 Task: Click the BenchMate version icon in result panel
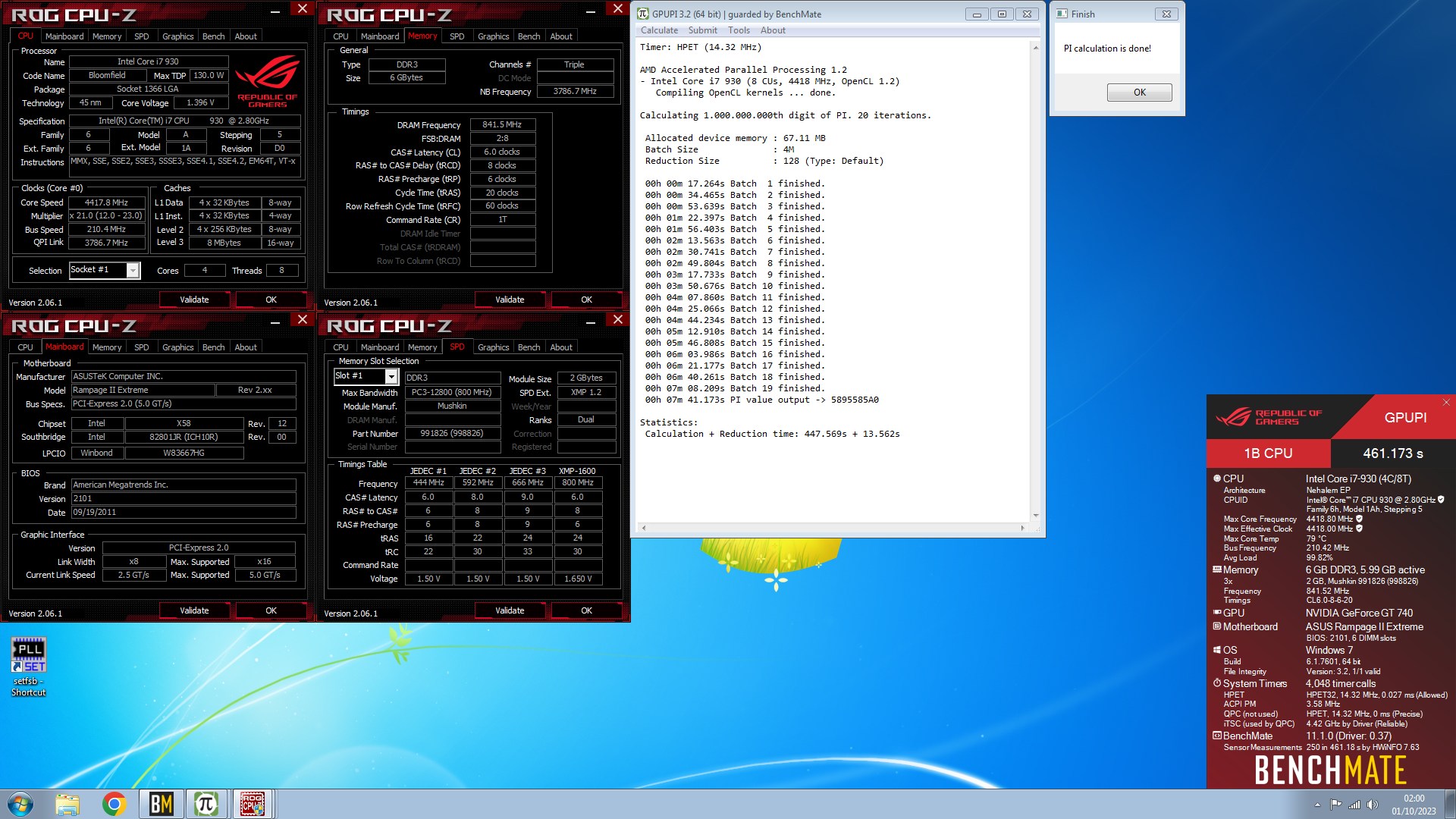(1217, 736)
